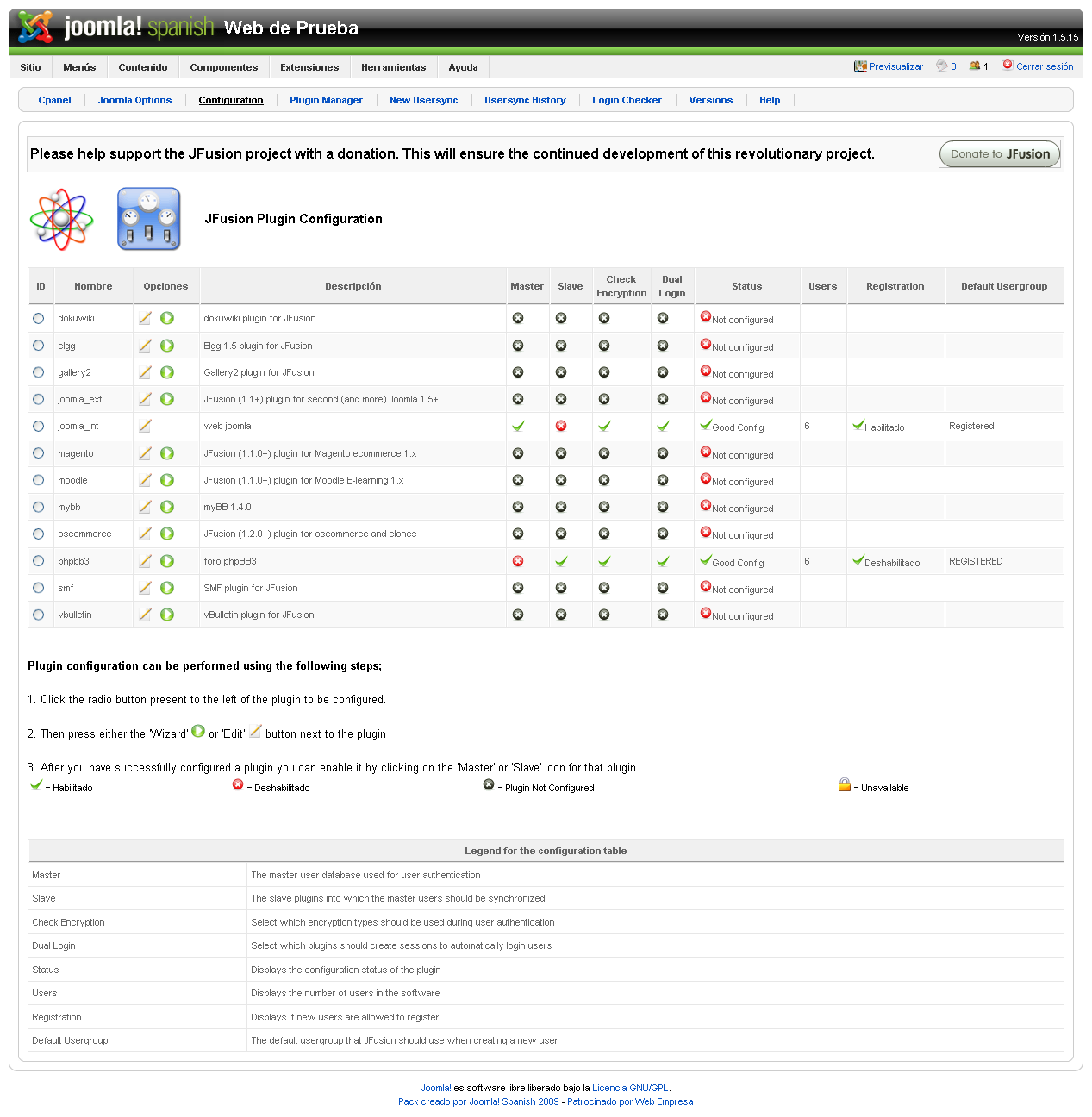1092x1117 pixels.
Task: View the Usersync History tab
Action: pos(525,100)
